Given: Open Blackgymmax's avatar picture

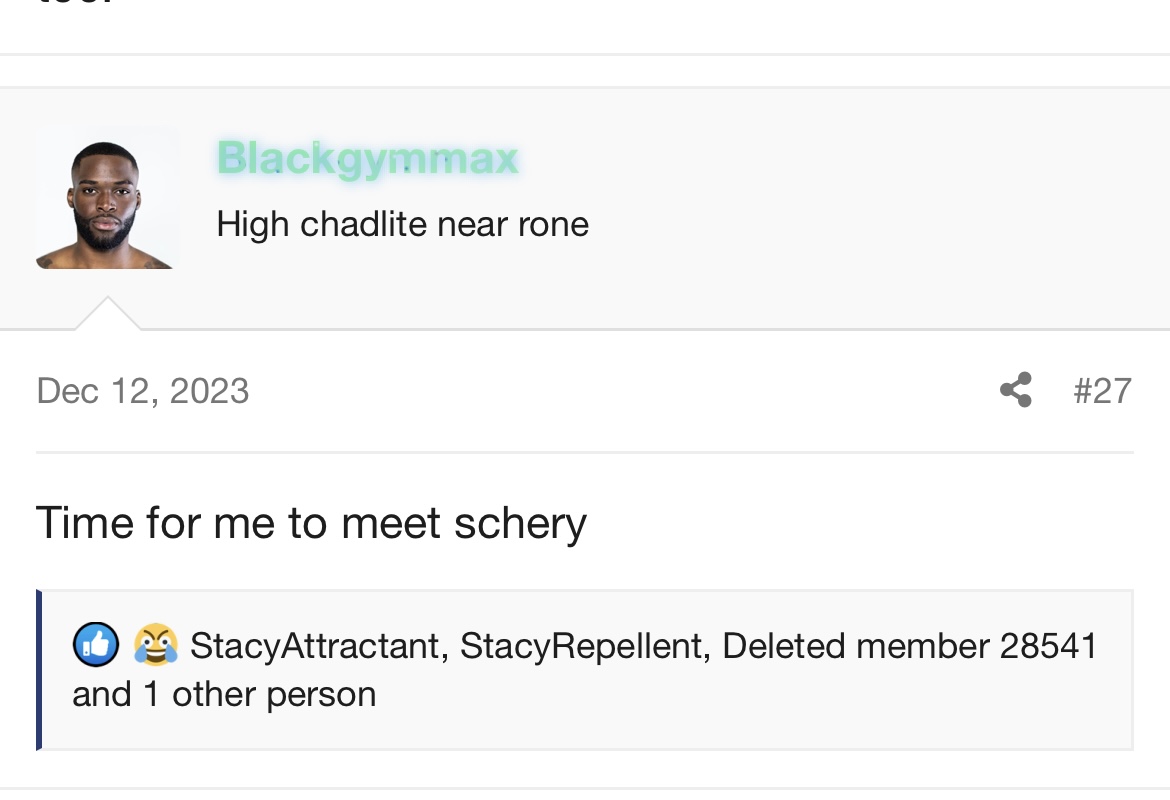Looking at the screenshot, I should pos(107,201).
